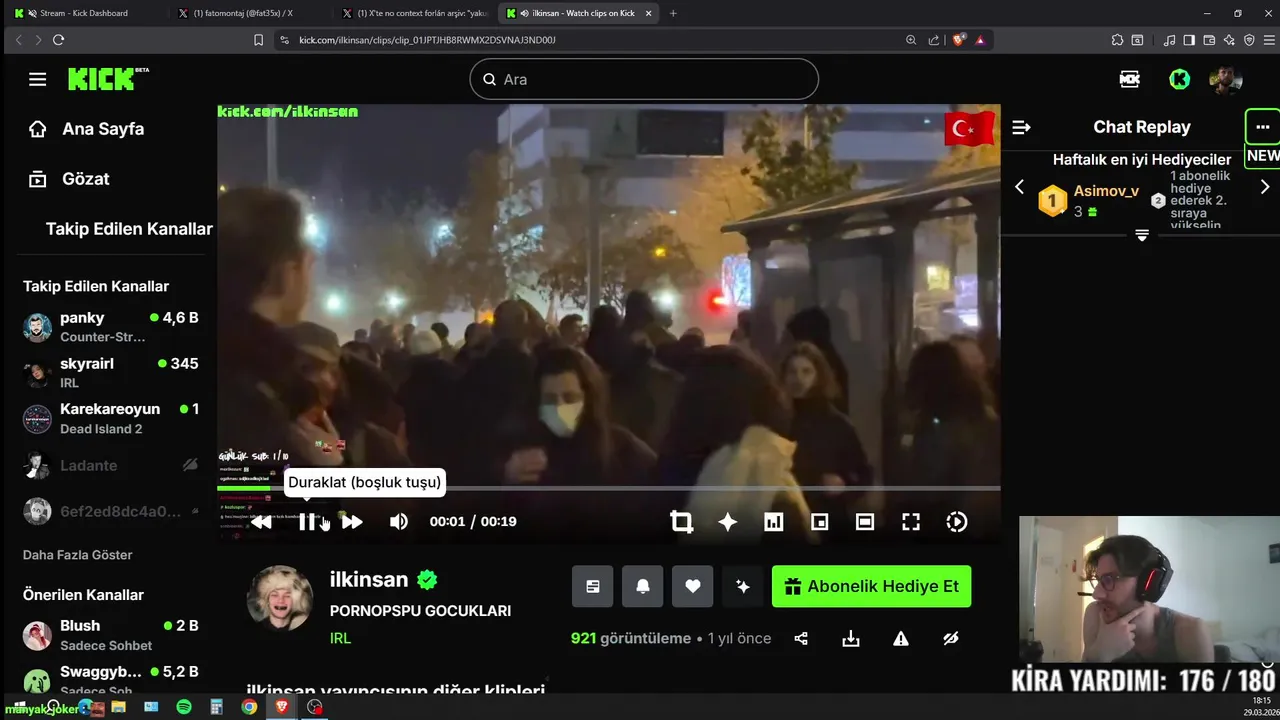This screenshot has width=1280, height=720.
Task: Pause the clip playback
Action: [x=307, y=522]
